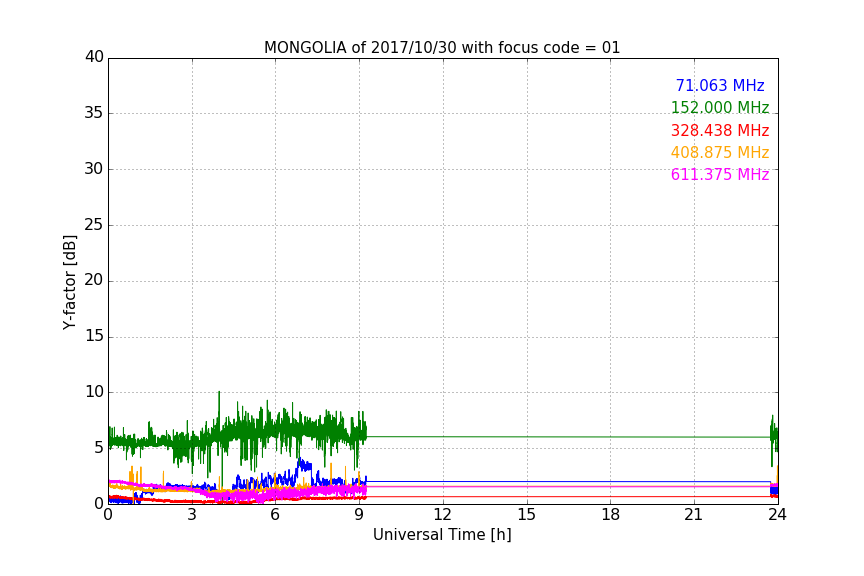The image size is (864, 576).
Task: Select the blue '71.063 MHz' legend label
Action: (x=720, y=85)
